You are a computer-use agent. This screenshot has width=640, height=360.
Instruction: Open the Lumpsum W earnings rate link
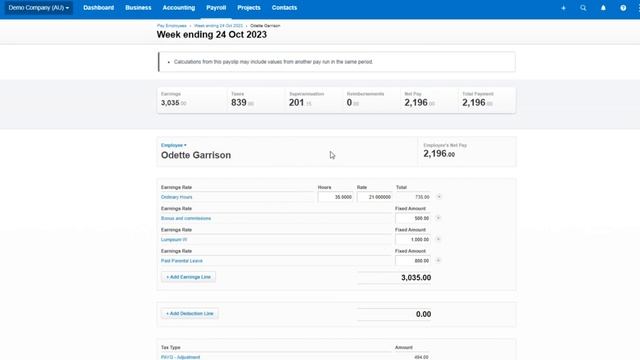pyautogui.click(x=174, y=240)
